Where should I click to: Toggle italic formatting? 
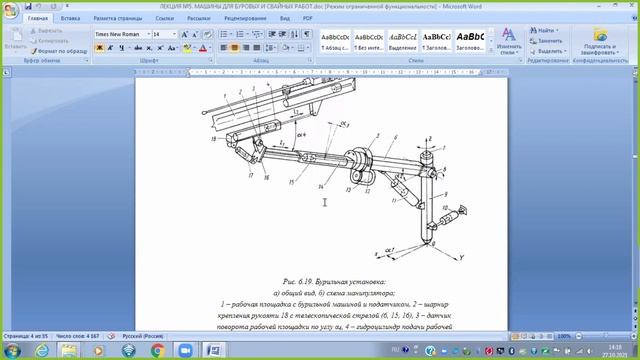[110, 48]
